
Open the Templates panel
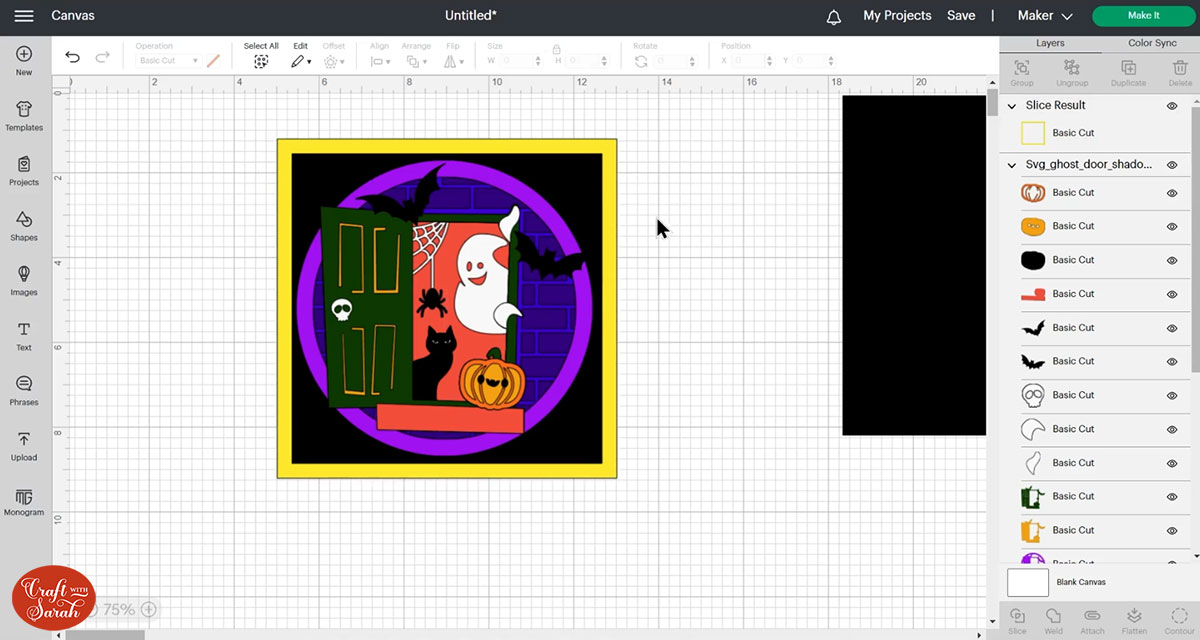tap(24, 116)
